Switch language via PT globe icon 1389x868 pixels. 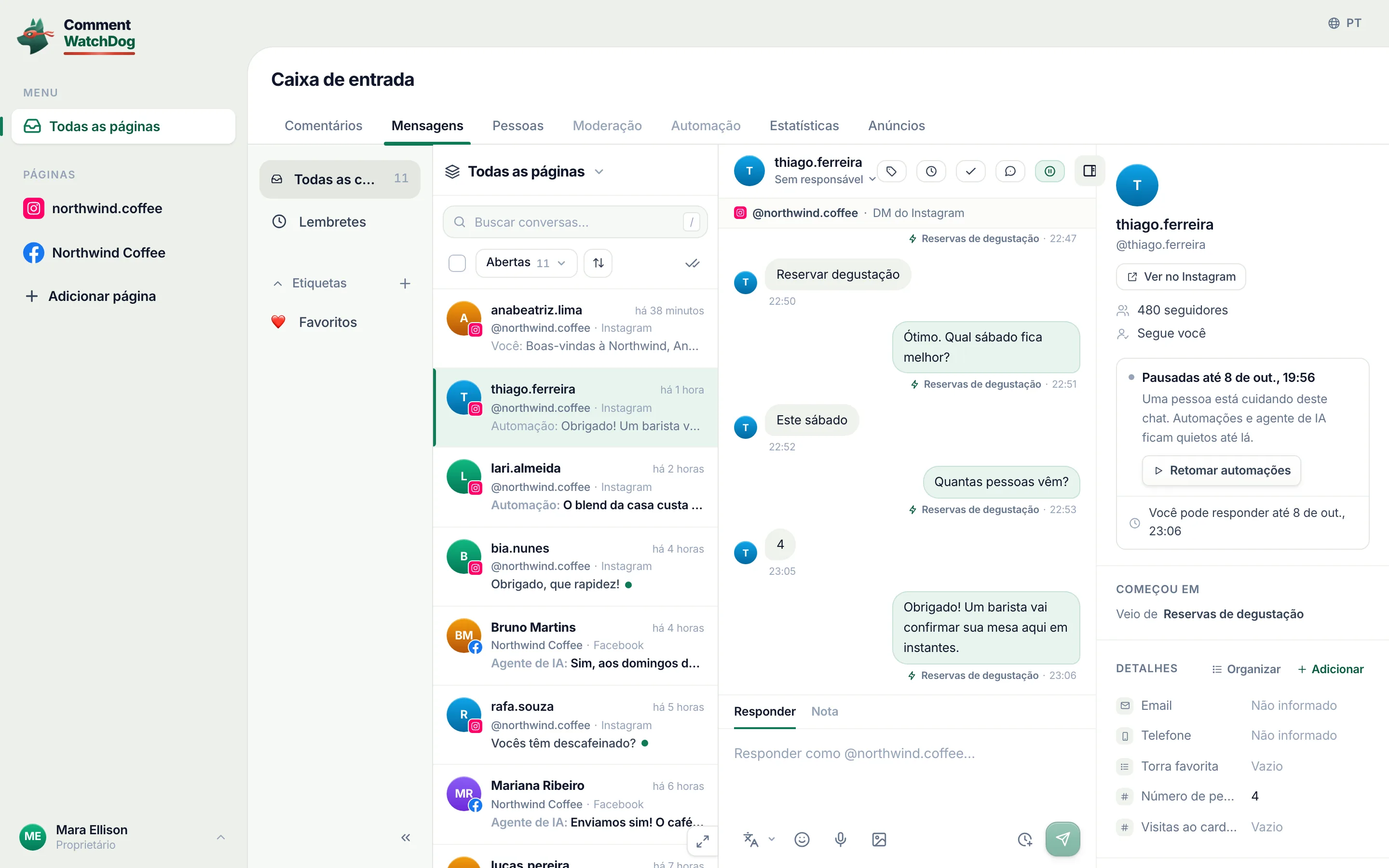click(1345, 23)
